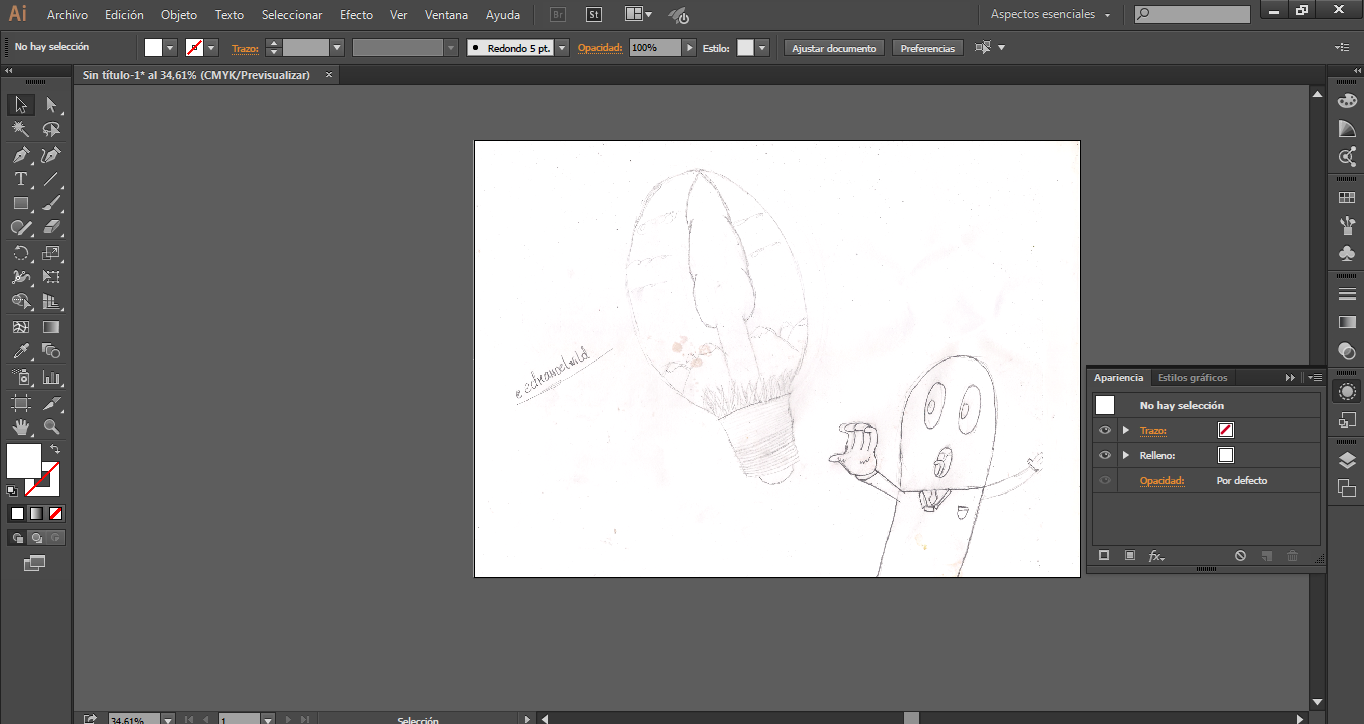1364x724 pixels.
Task: Select the Rectangle tool
Action: click(x=20, y=204)
